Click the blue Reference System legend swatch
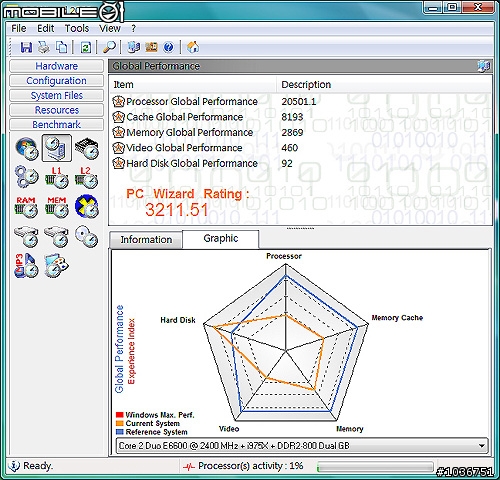The height and width of the screenshot is (480, 500). 120,432
